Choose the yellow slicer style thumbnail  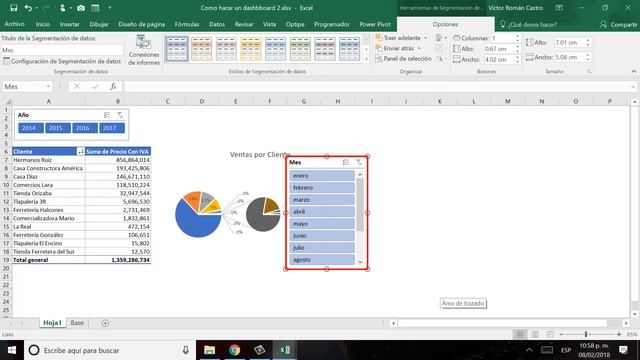(x=251, y=49)
